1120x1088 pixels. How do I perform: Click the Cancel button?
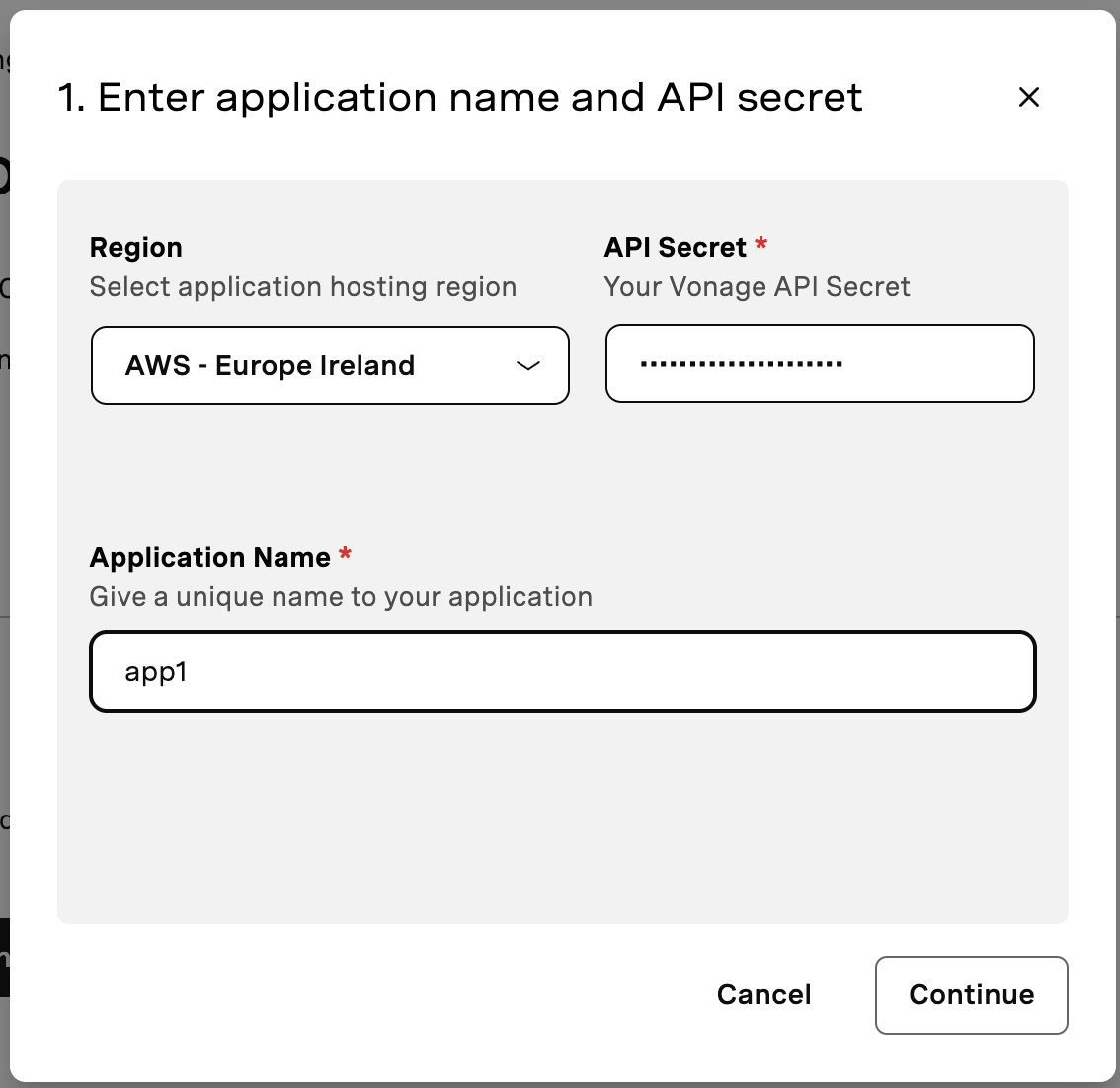[x=763, y=994]
